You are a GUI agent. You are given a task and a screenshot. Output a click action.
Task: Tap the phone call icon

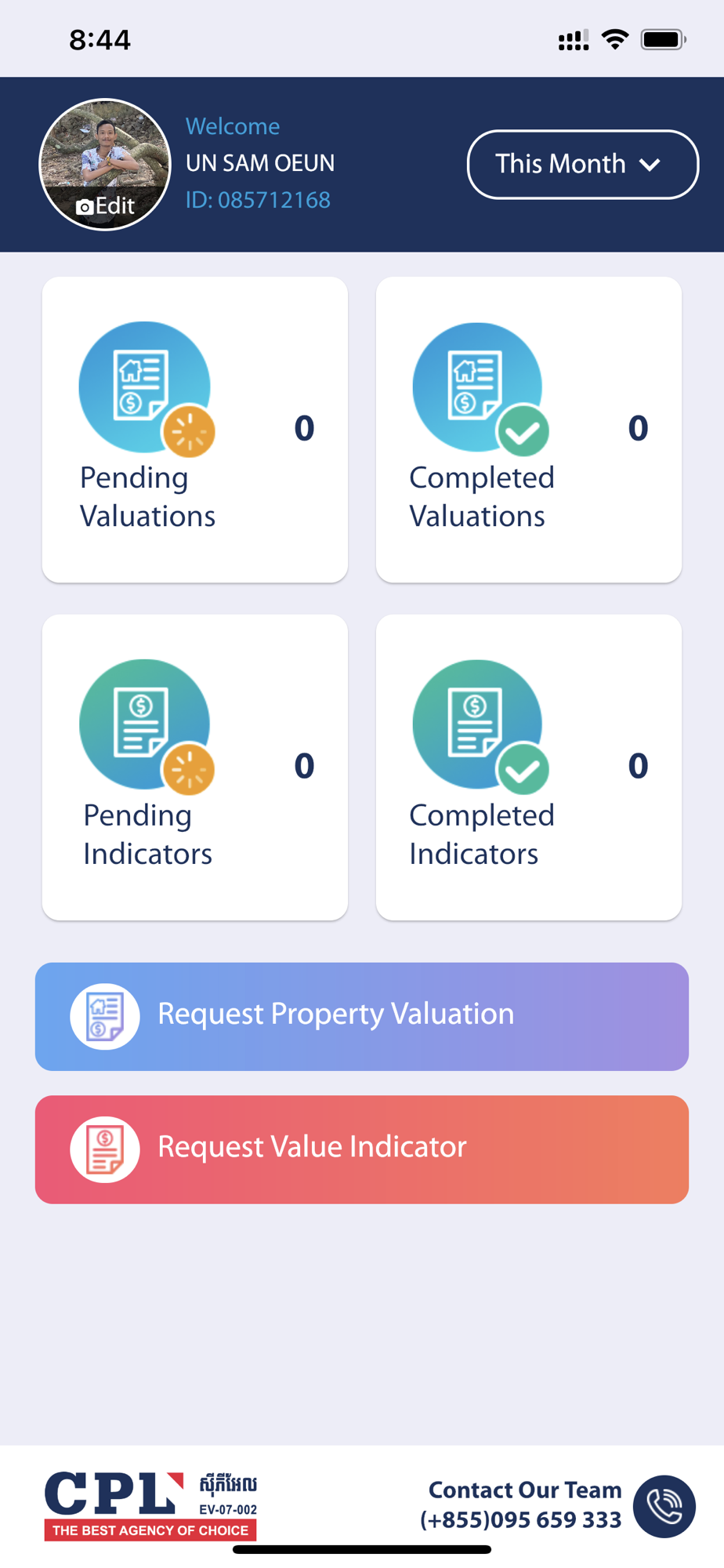click(664, 1506)
